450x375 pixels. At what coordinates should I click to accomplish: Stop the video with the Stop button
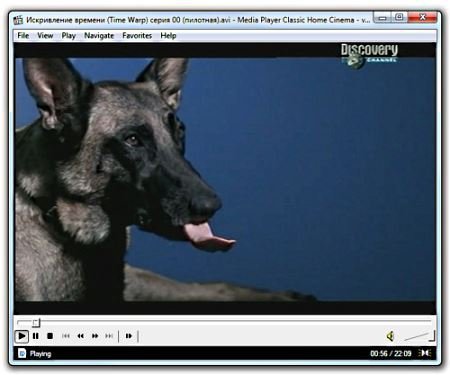point(50,336)
